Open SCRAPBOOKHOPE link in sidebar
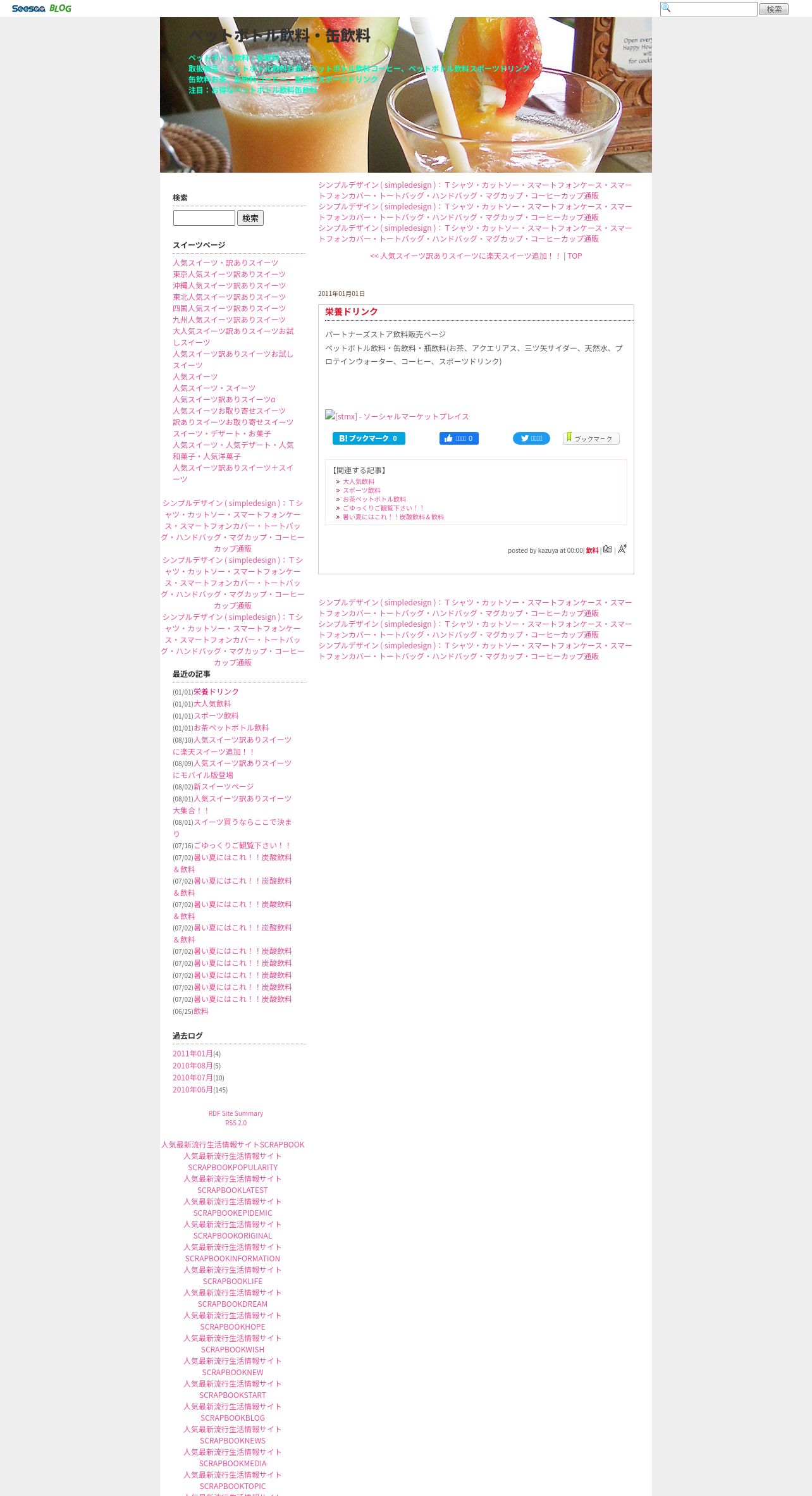812x1496 pixels. click(233, 1321)
